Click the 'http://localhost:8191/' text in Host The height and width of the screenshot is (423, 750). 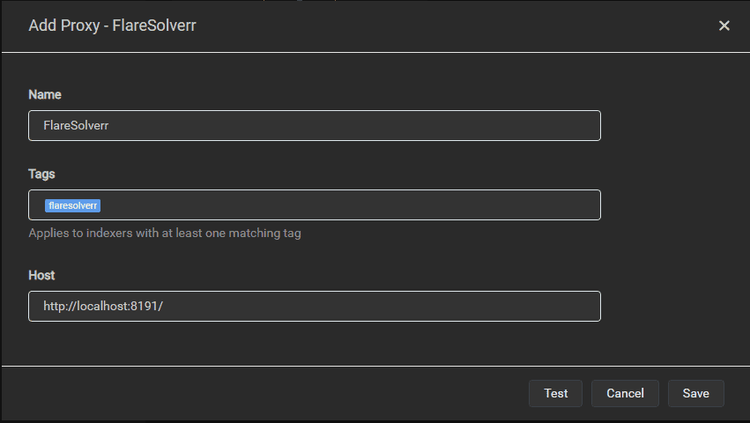tap(102, 306)
